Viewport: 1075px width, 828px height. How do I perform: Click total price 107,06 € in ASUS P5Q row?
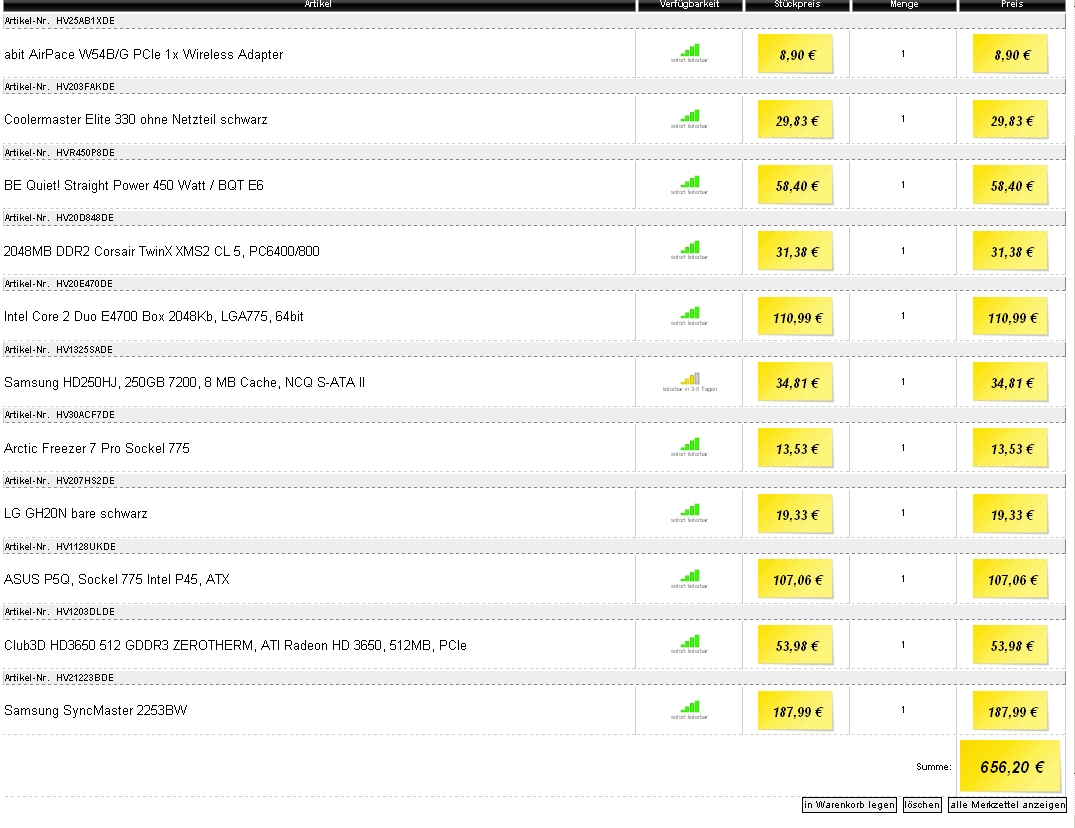1011,579
